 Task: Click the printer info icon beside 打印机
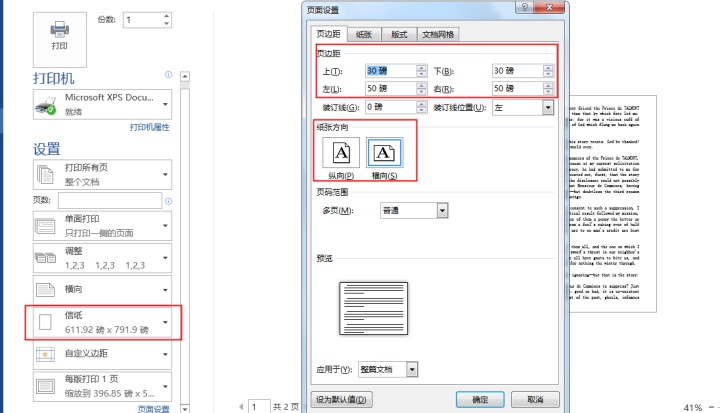click(169, 74)
